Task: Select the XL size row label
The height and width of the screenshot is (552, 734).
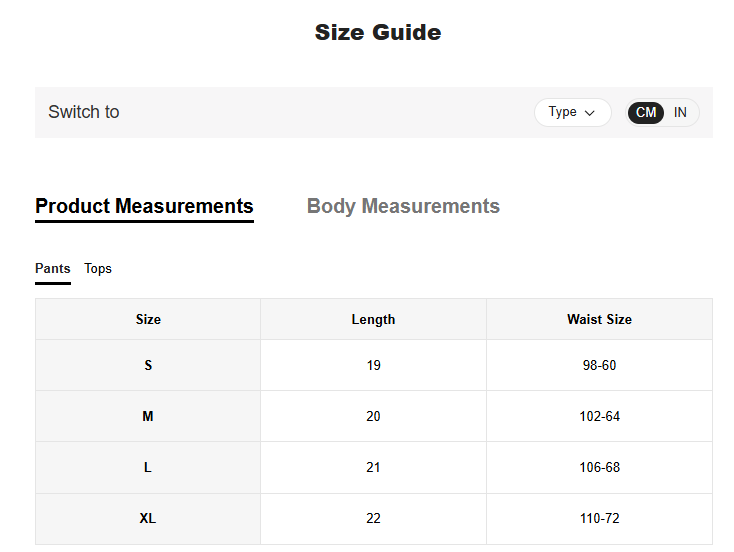Action: [x=148, y=518]
